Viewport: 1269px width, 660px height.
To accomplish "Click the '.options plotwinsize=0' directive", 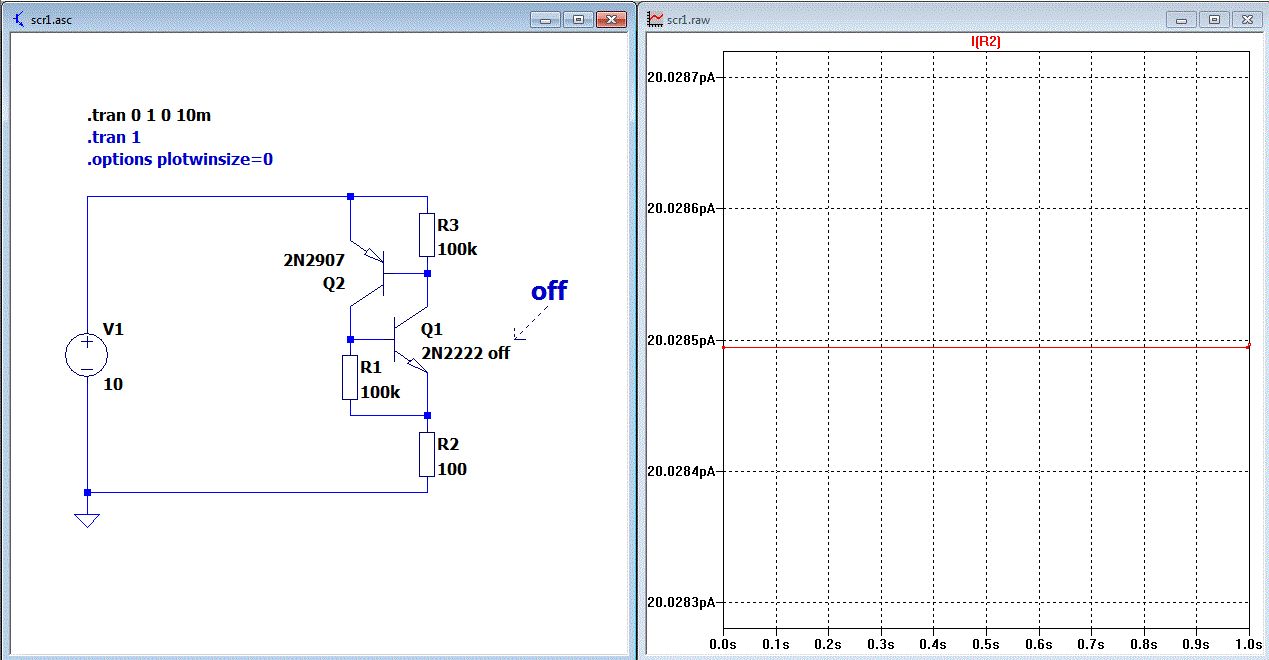I will tap(180, 160).
